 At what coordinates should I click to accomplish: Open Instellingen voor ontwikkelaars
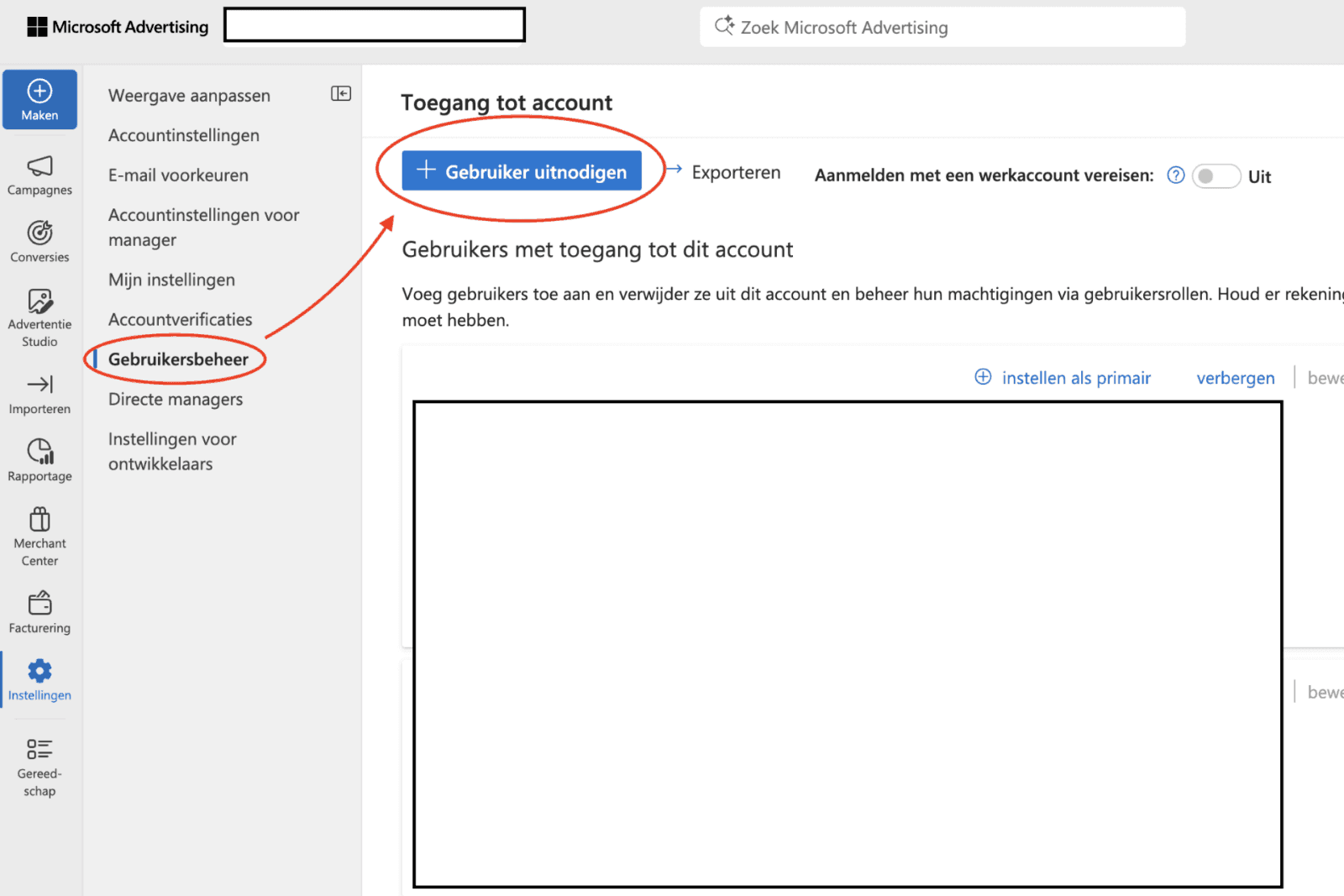172,452
